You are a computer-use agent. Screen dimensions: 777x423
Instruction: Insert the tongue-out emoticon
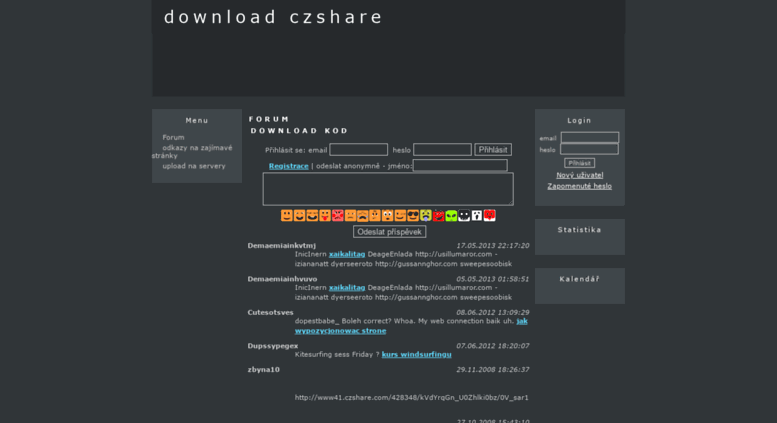(325, 215)
